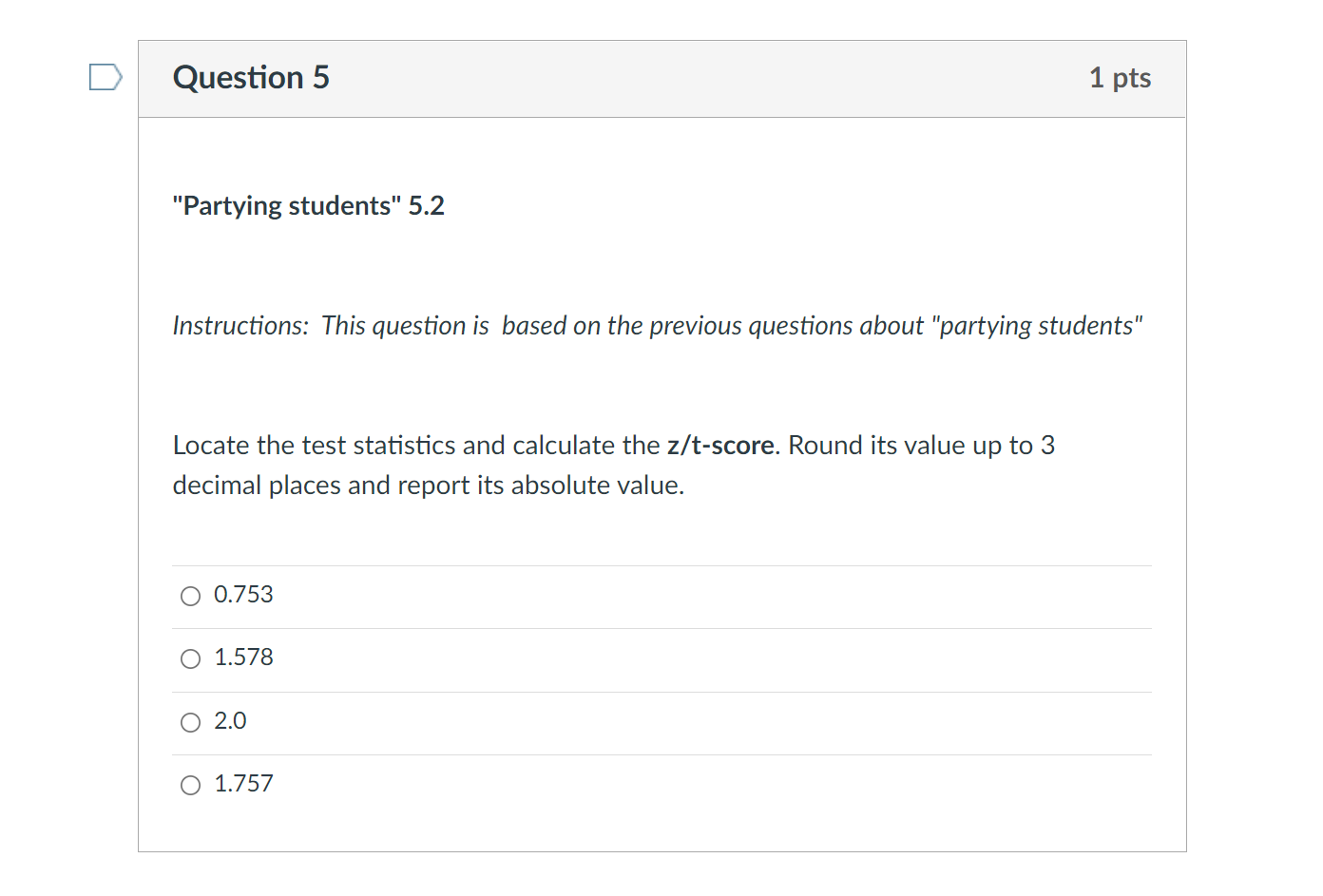This screenshot has width=1323, height=896.
Task: Click the 1 pts point value
Action: [1120, 78]
